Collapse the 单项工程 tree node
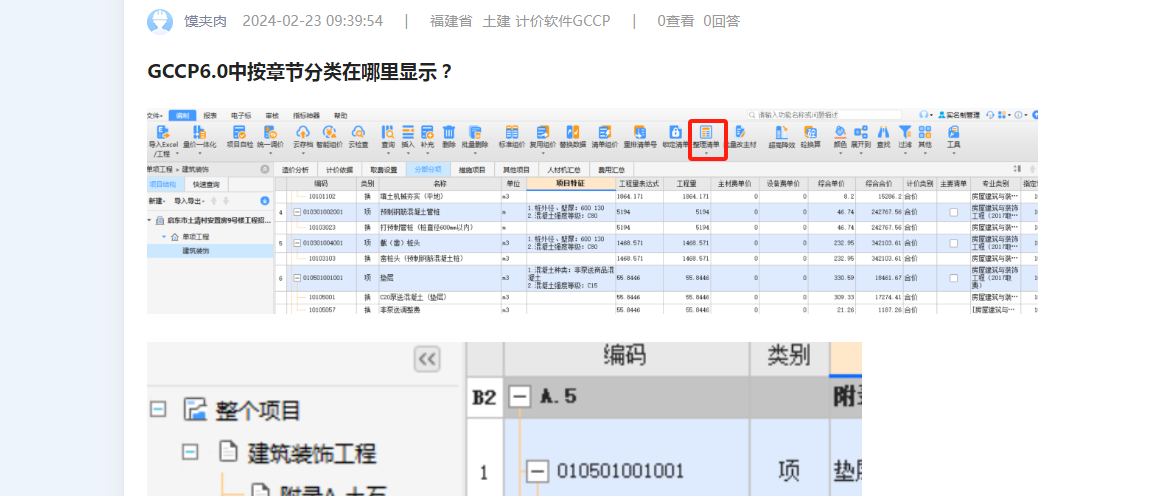1157x496 pixels. 165,237
